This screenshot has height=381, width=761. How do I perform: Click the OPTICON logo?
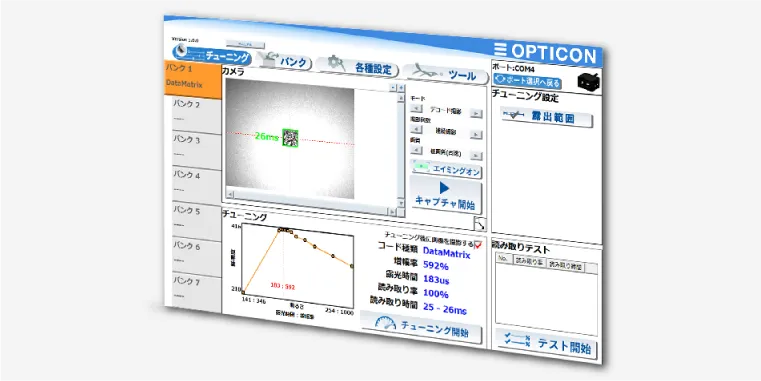click(x=546, y=52)
